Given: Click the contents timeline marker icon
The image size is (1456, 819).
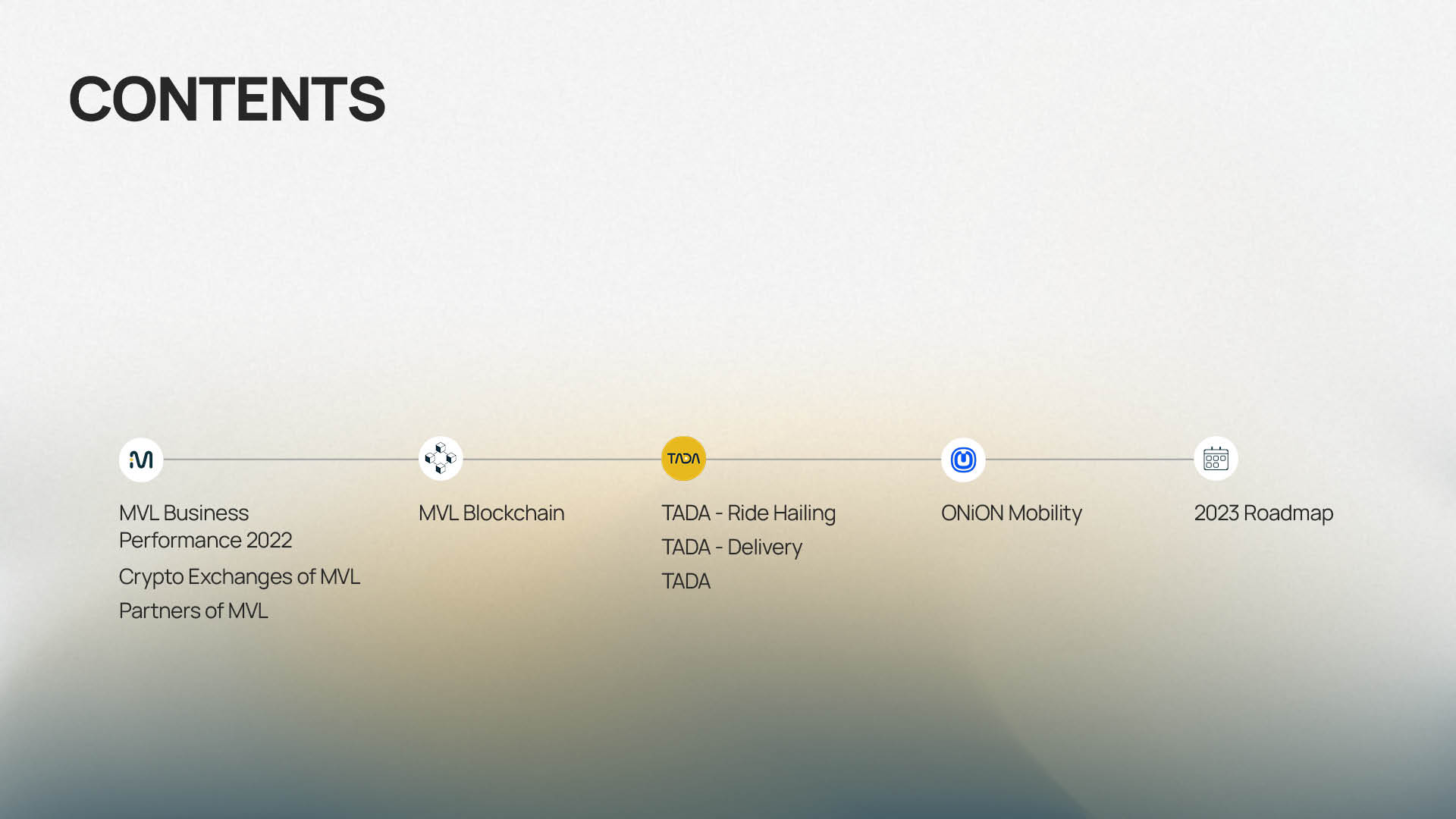Looking at the screenshot, I should [1216, 460].
